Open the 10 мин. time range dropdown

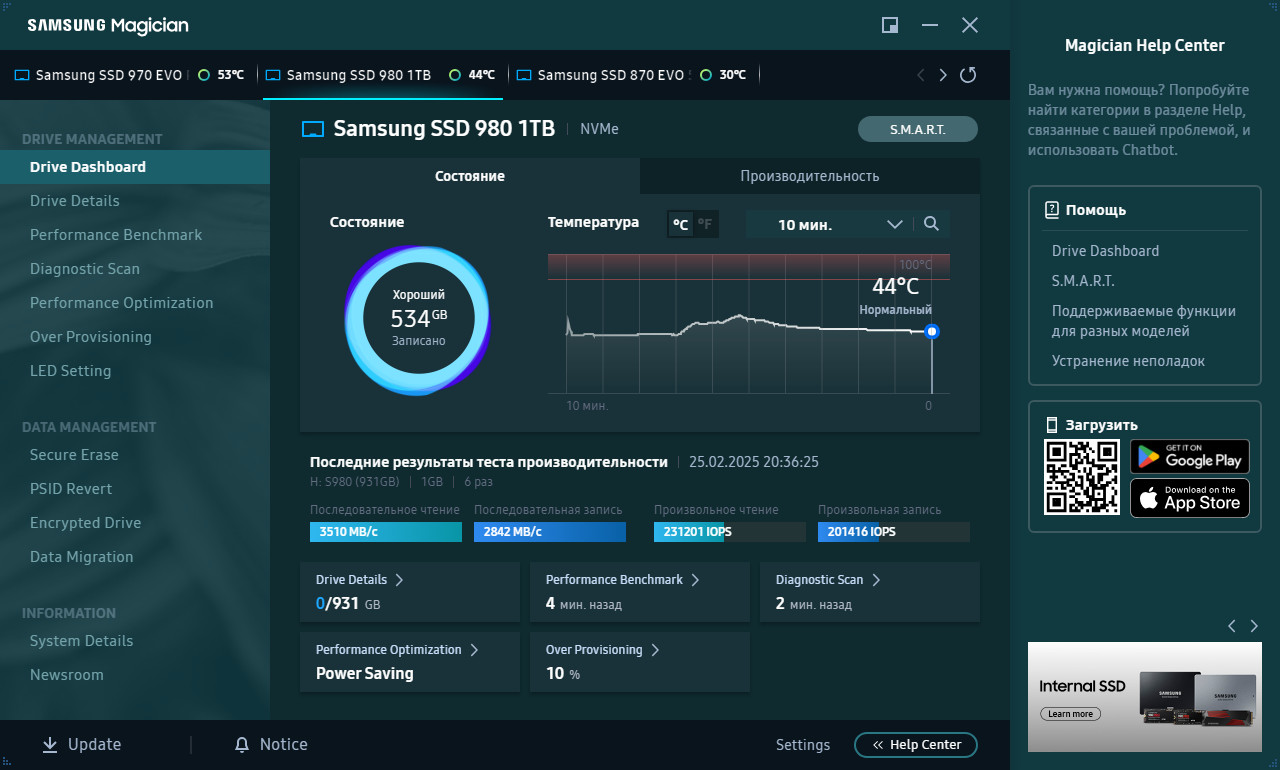(830, 224)
